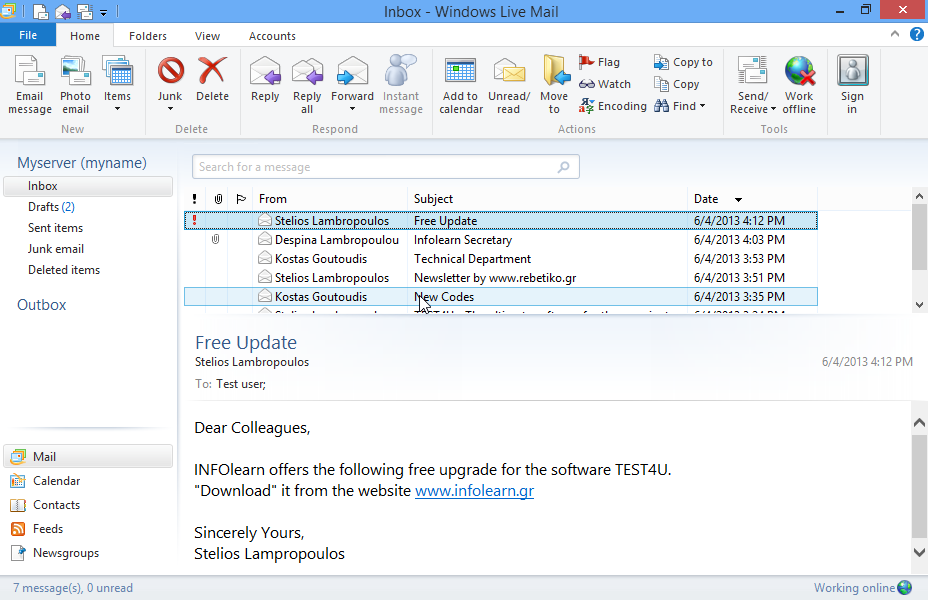The width and height of the screenshot is (928, 600).
Task: Switch to the Contacts view
Action: click(x=46, y=505)
